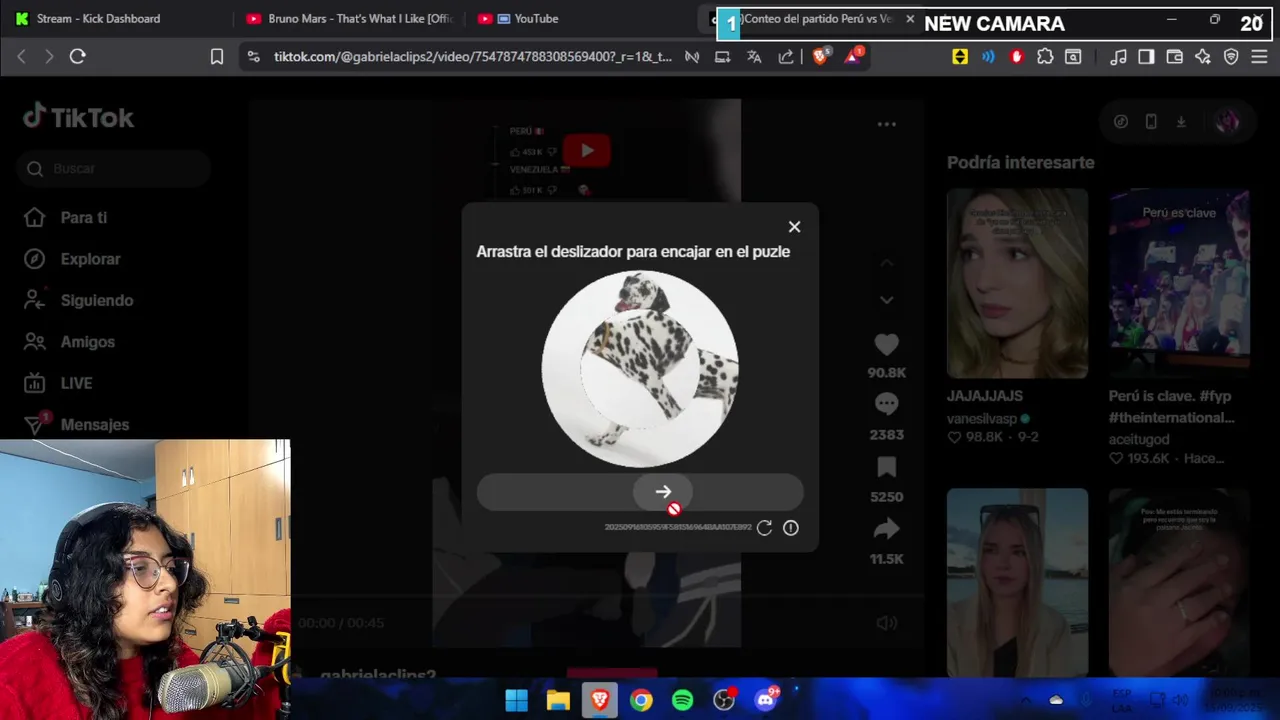Open the blonde woman sunglasses thumbnail
The height and width of the screenshot is (720, 1280).
click(1017, 582)
